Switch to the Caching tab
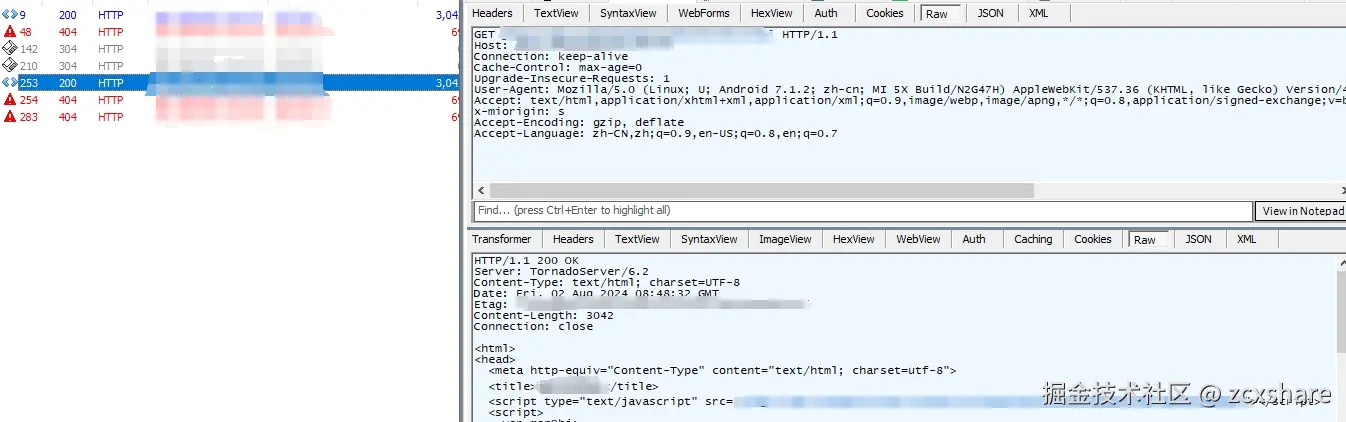The image size is (1346, 422). 1033,239
